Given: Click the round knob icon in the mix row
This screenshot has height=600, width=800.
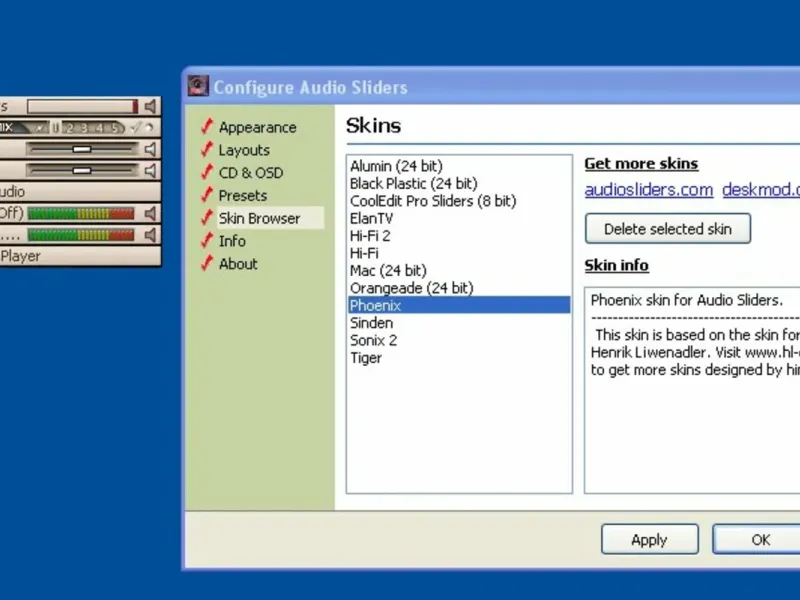Looking at the screenshot, I should (149, 128).
